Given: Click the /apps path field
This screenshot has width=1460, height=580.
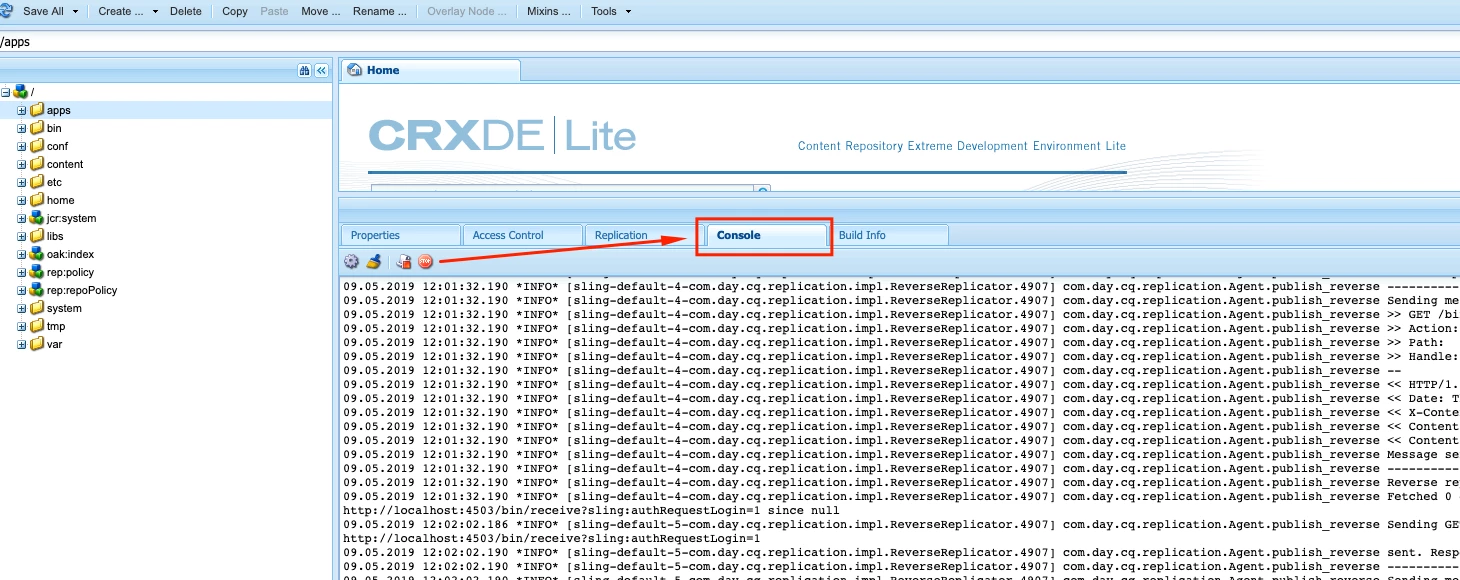Looking at the screenshot, I should coord(730,43).
